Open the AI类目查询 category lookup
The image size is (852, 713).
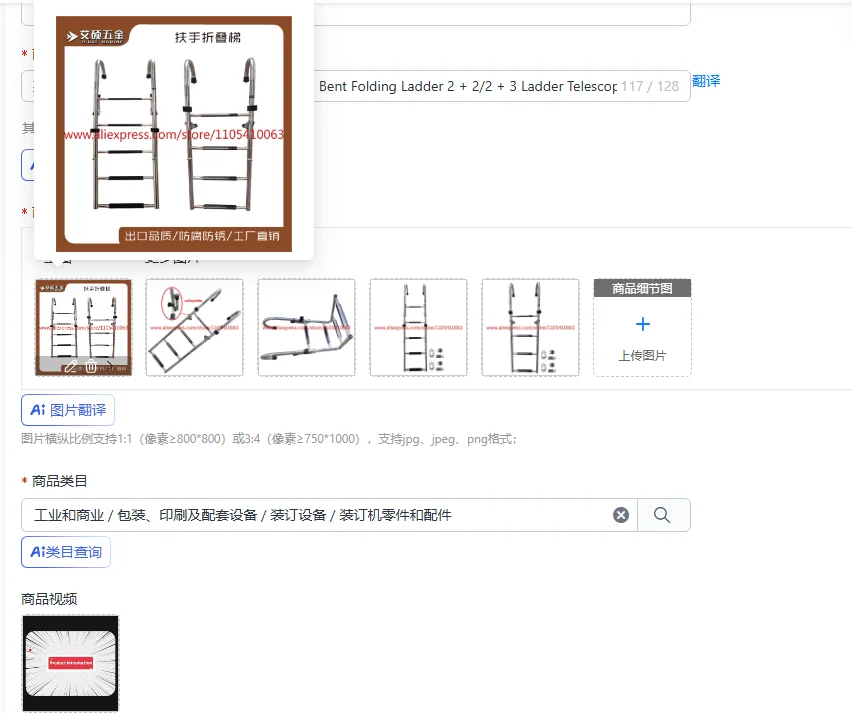pos(66,552)
